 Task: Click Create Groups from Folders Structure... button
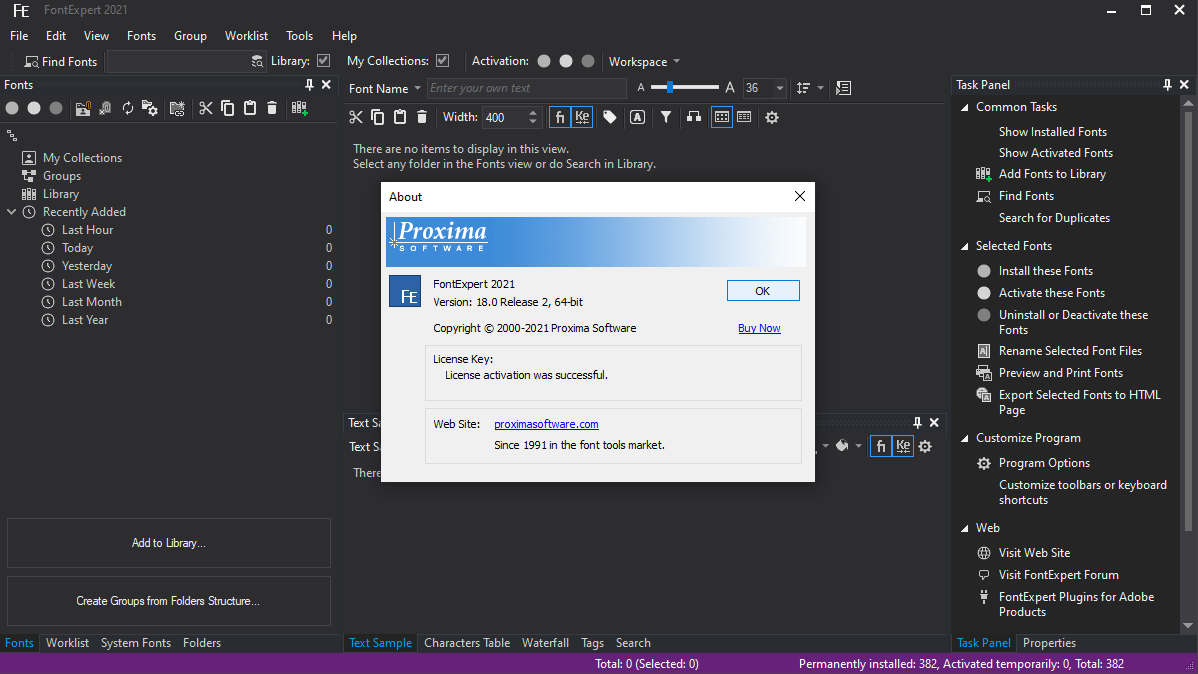[169, 601]
